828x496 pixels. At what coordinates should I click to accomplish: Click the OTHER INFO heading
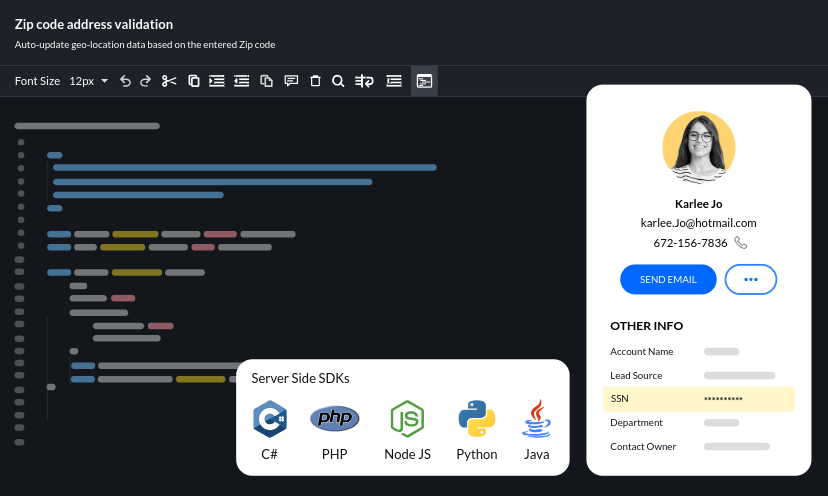coord(646,326)
